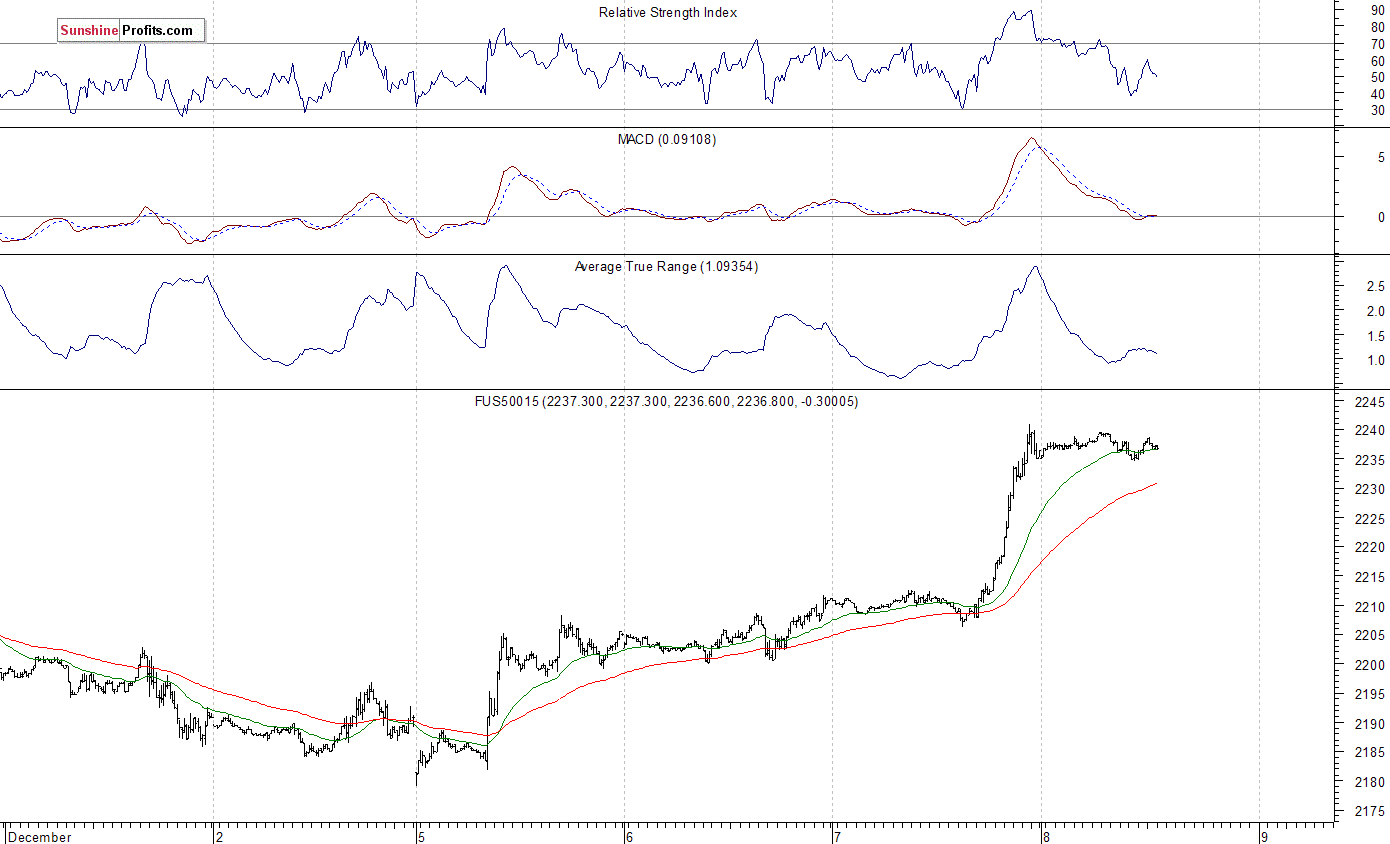Select the FUS50015 price chart title
The width and height of the screenshot is (1390, 844).
pyautogui.click(x=666, y=402)
